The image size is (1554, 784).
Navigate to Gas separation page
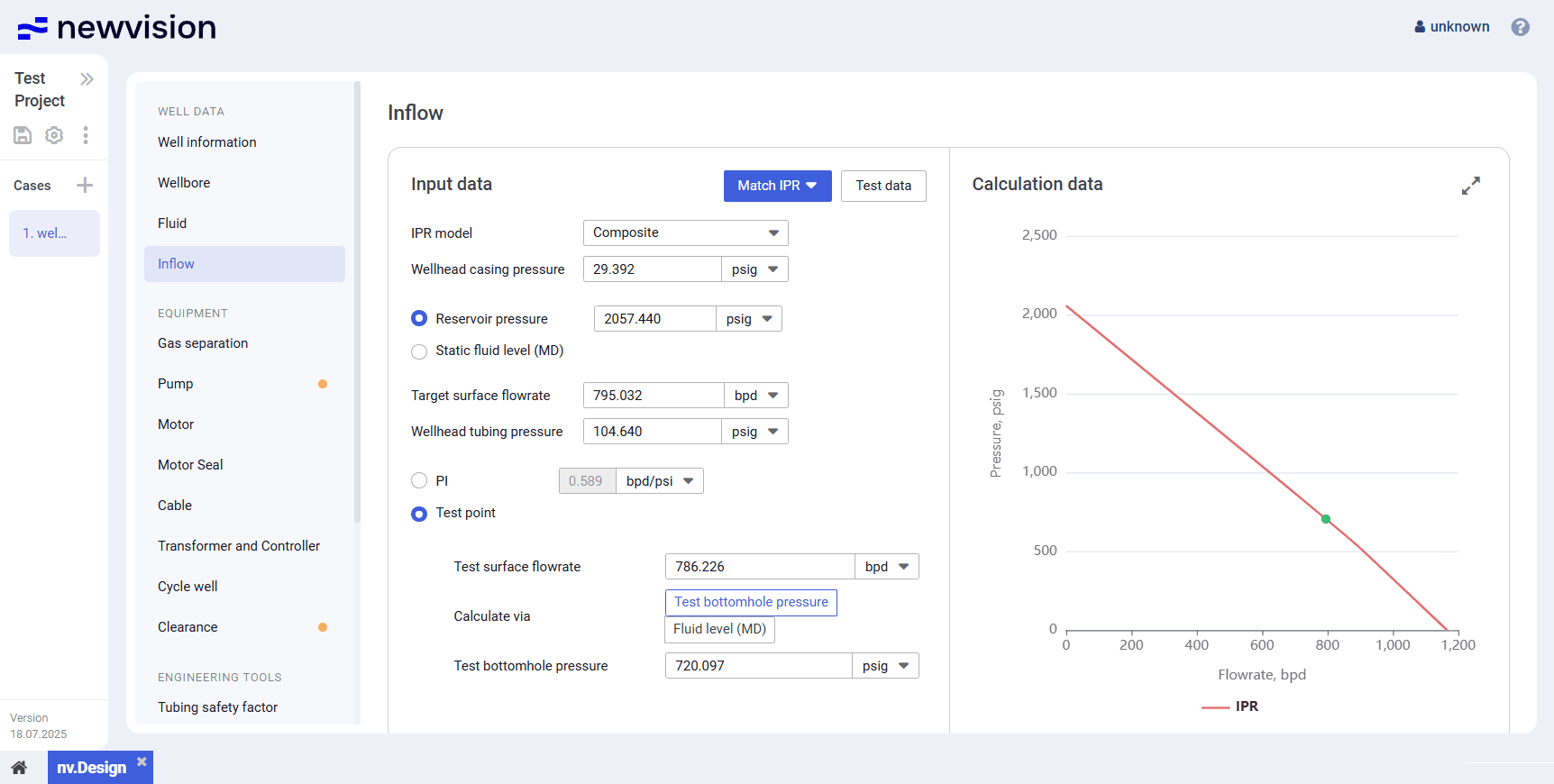[x=203, y=343]
